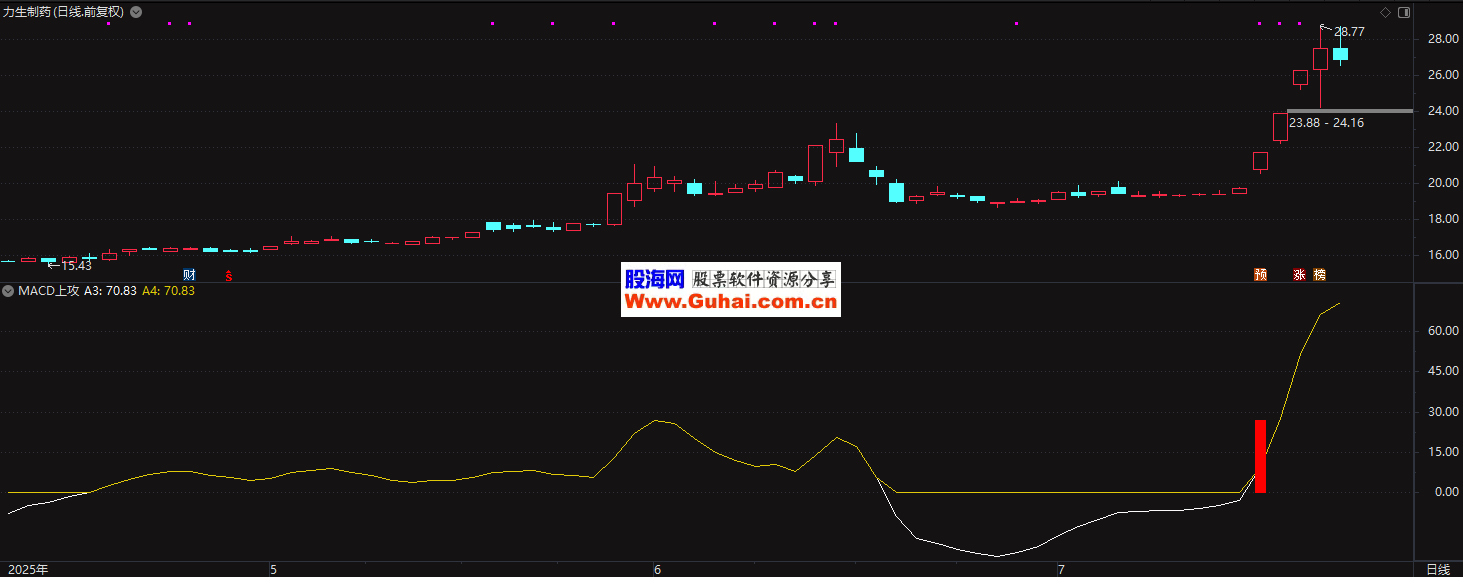Select the last cyan candlestick near 28.77
1463x577 pixels.
pyautogui.click(x=1340, y=54)
